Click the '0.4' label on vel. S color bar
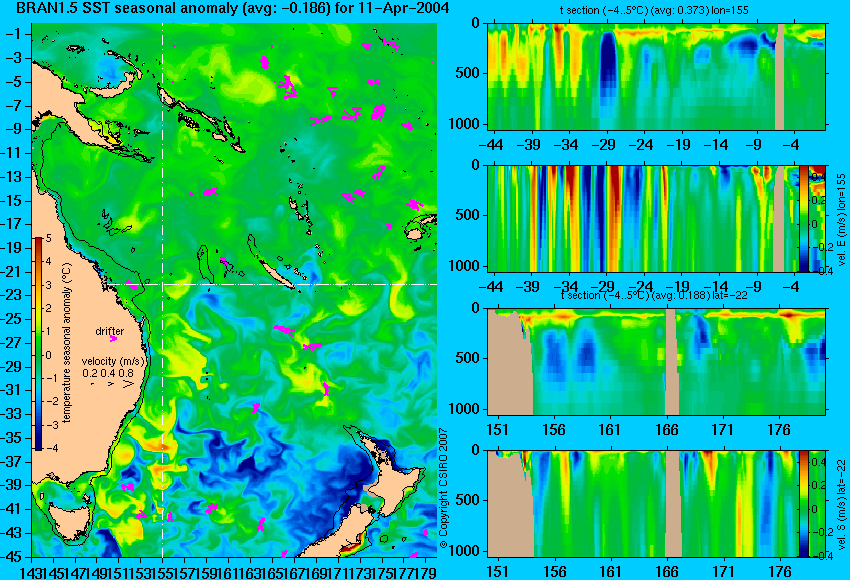850x580 pixels. coord(817,462)
